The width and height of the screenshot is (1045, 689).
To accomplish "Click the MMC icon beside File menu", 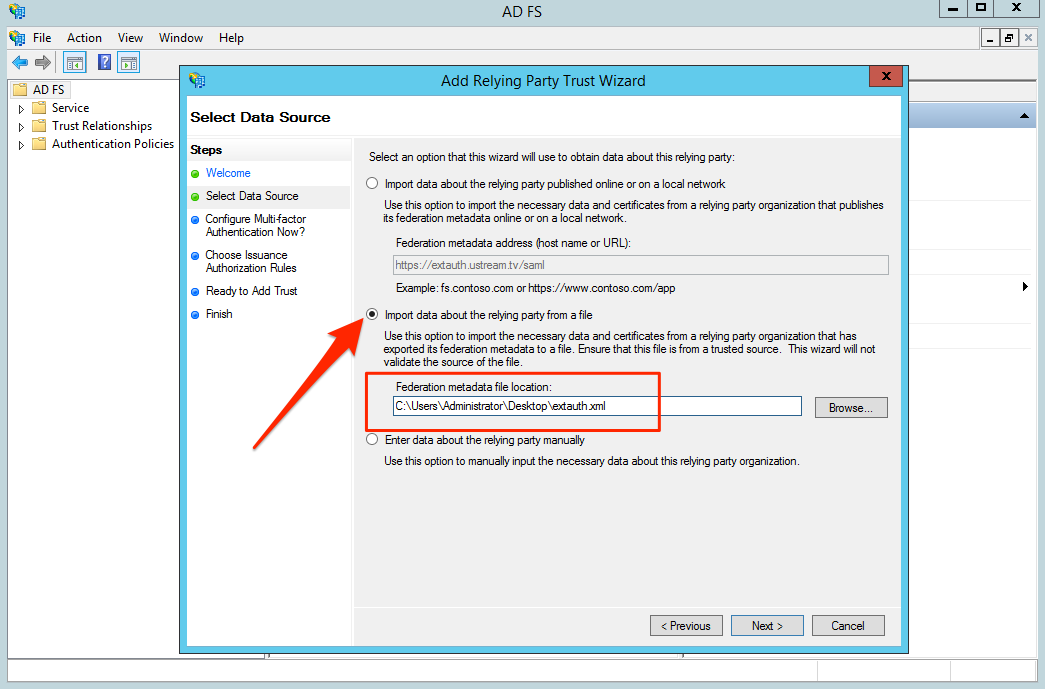I will pos(17,38).
